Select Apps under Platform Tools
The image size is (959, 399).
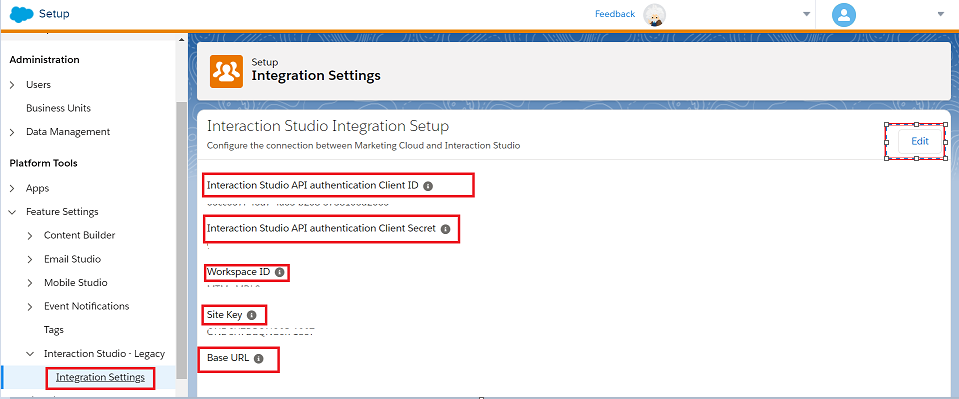[37, 188]
